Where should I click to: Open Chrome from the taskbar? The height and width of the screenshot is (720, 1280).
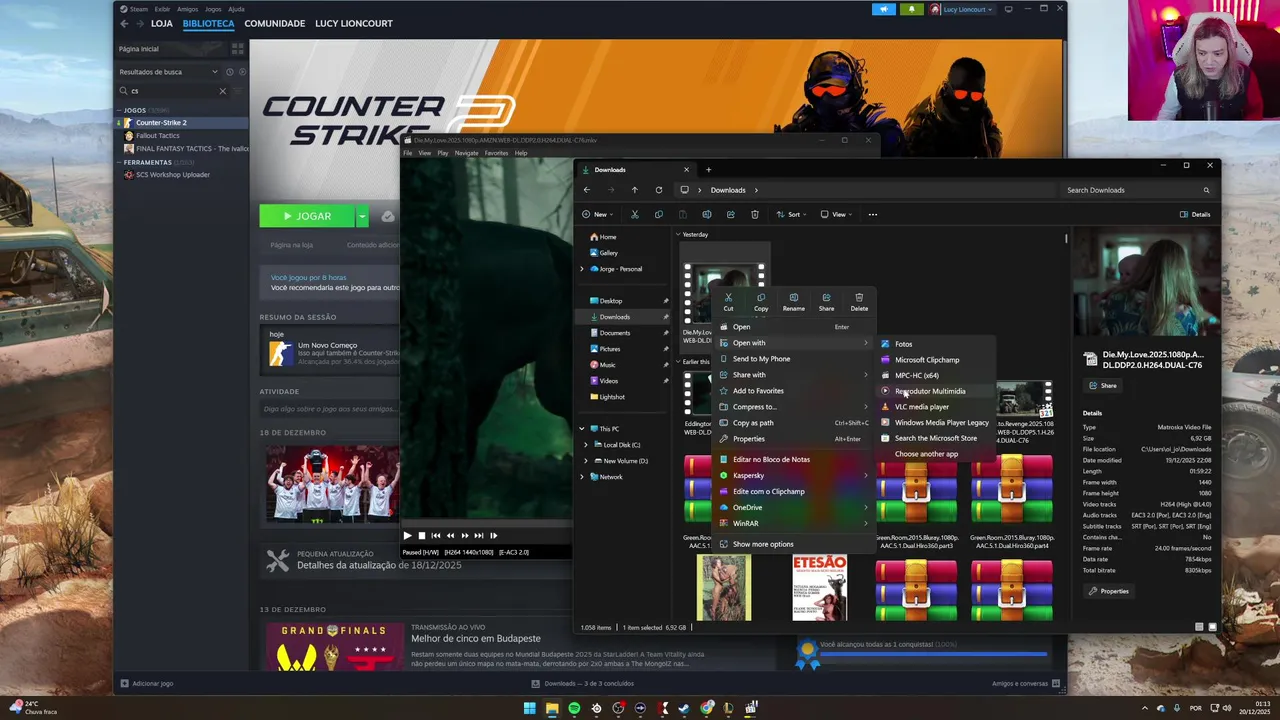pos(706,708)
